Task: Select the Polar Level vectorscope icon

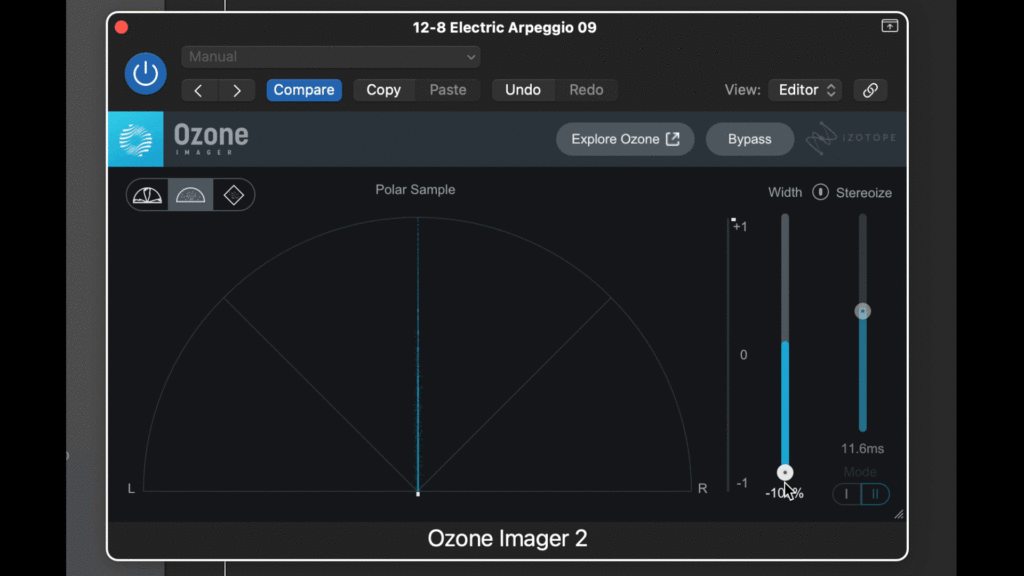Action: 148,195
